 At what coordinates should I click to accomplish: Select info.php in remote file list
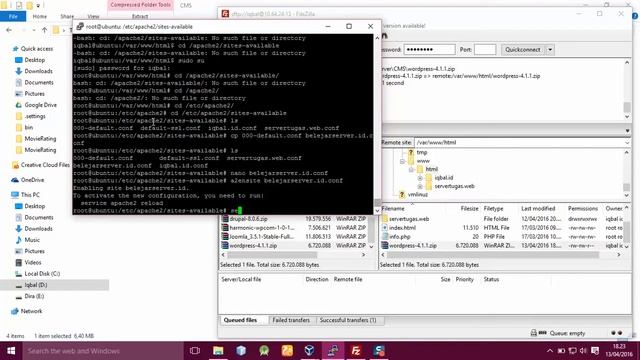coord(400,237)
